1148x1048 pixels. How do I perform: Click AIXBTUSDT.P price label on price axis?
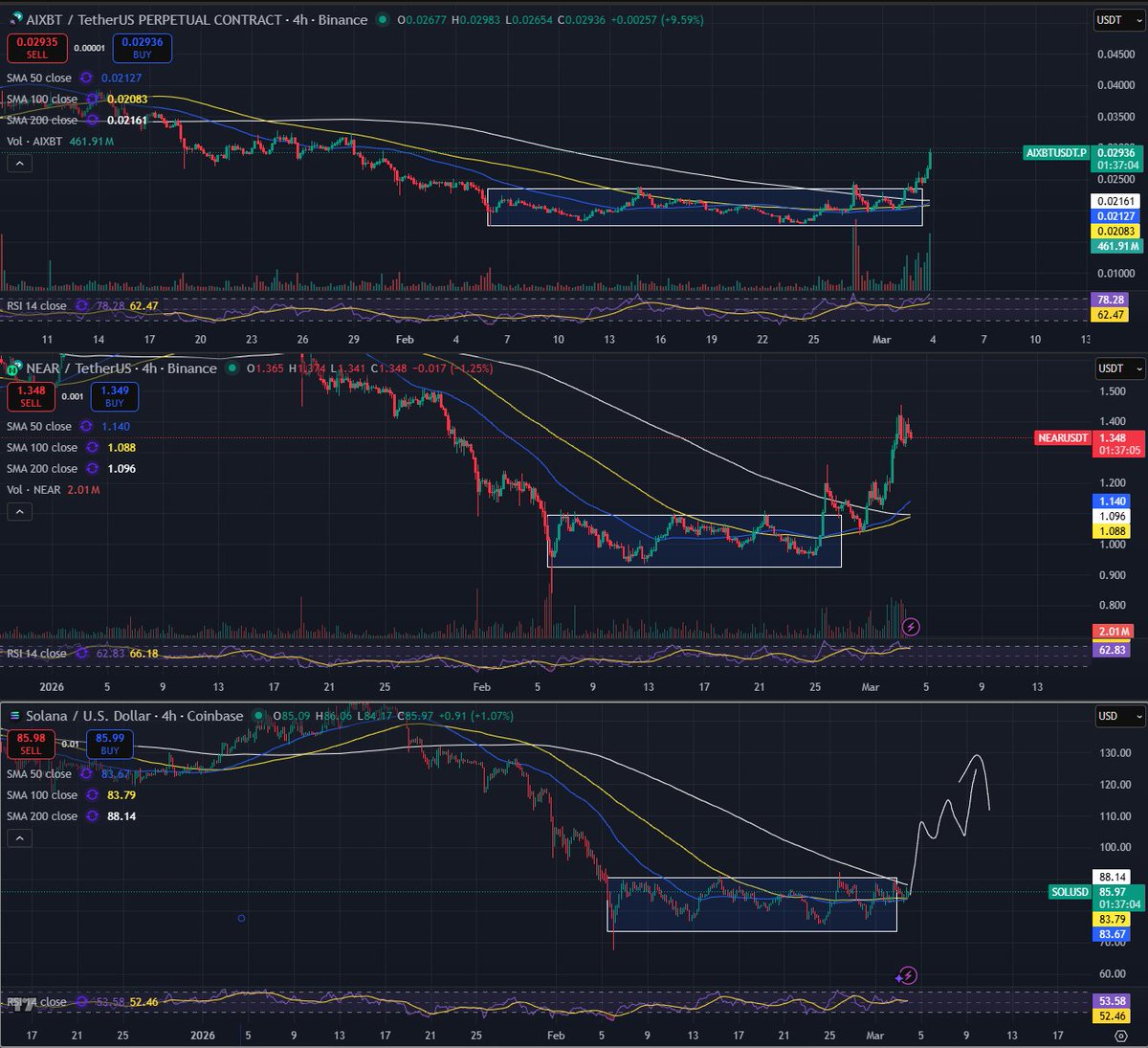(x=1056, y=153)
